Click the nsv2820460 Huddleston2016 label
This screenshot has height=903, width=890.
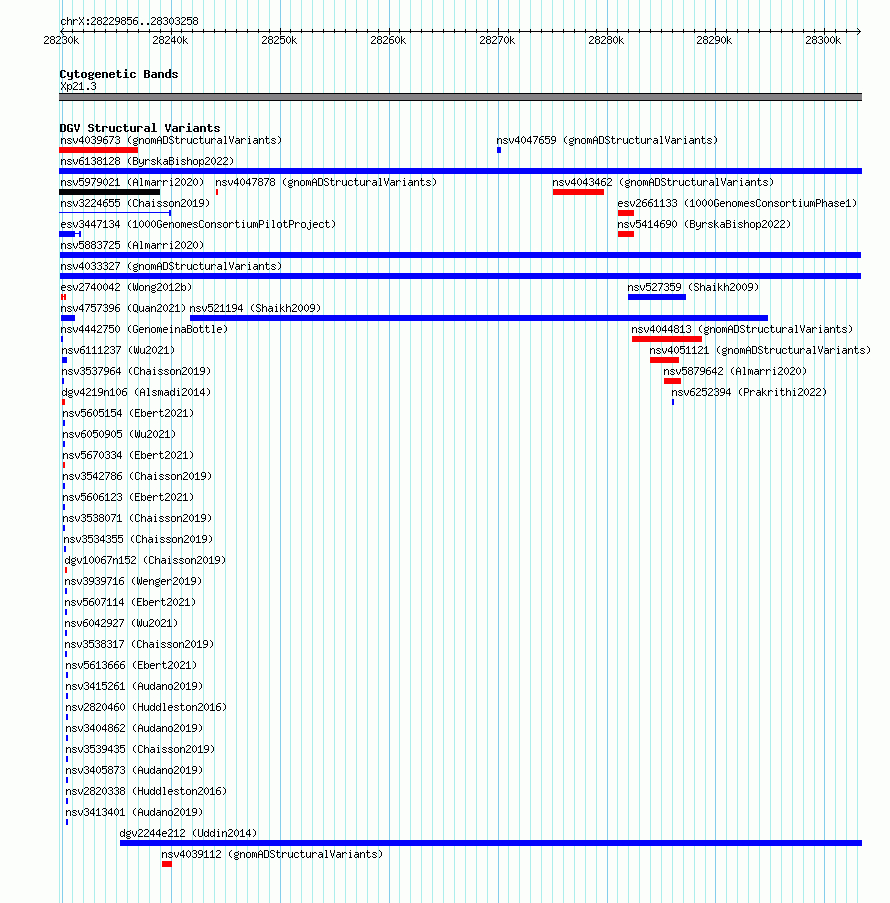(146, 708)
